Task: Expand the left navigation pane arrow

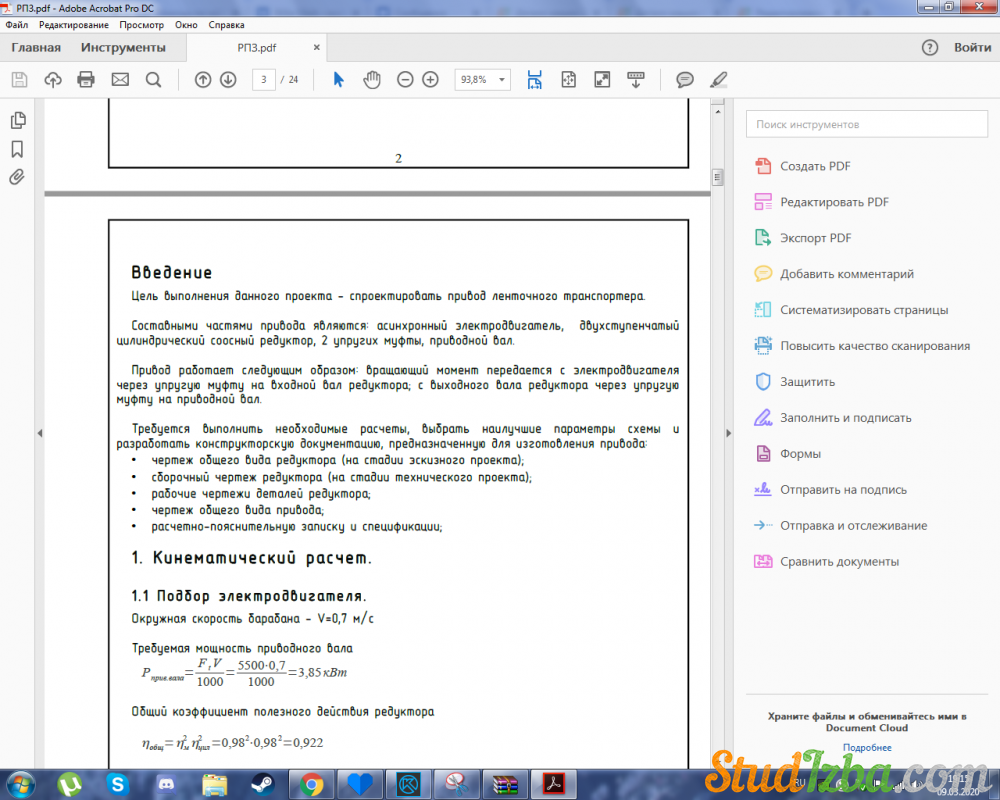Action: tap(39, 432)
